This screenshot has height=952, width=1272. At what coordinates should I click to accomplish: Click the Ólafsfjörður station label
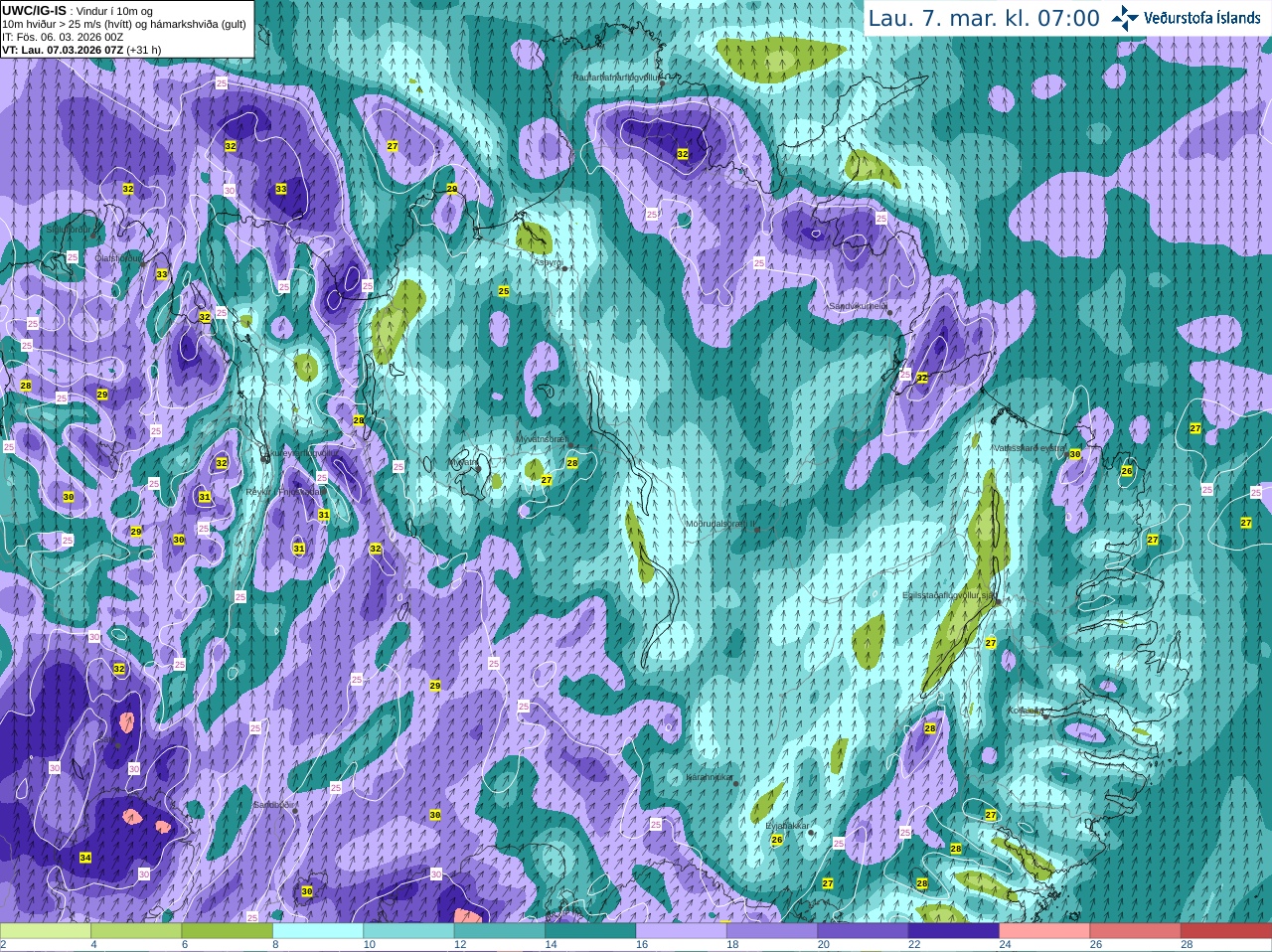coord(118,258)
